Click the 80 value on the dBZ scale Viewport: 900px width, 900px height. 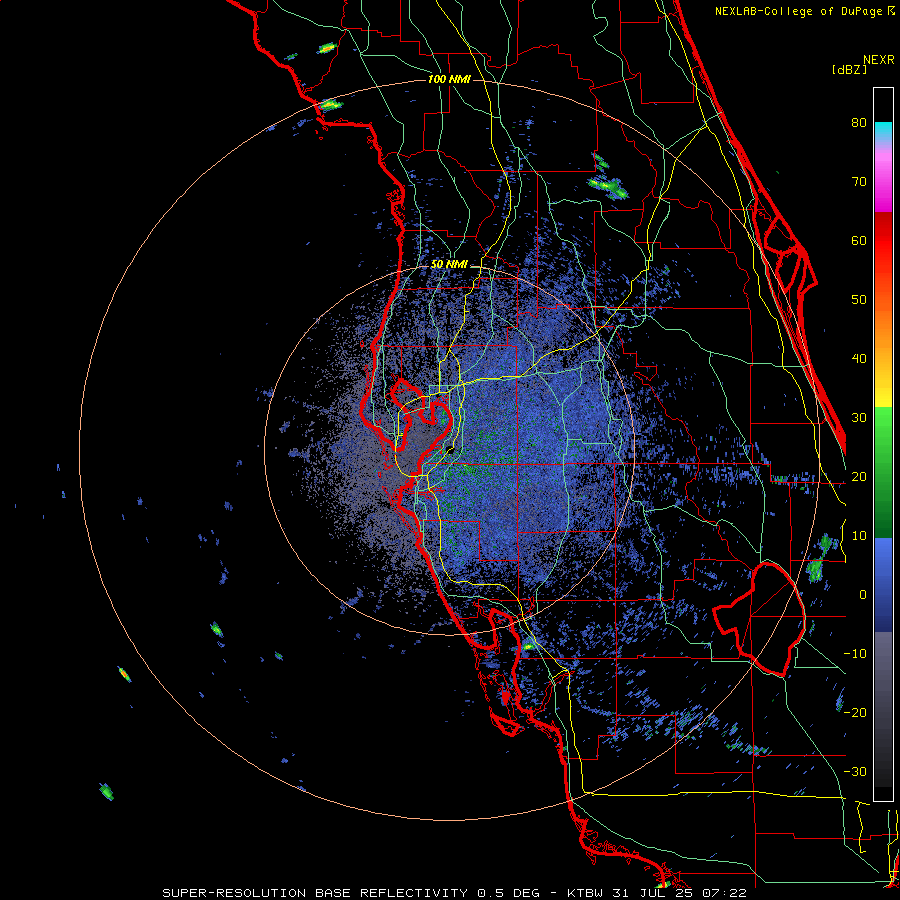[859, 122]
